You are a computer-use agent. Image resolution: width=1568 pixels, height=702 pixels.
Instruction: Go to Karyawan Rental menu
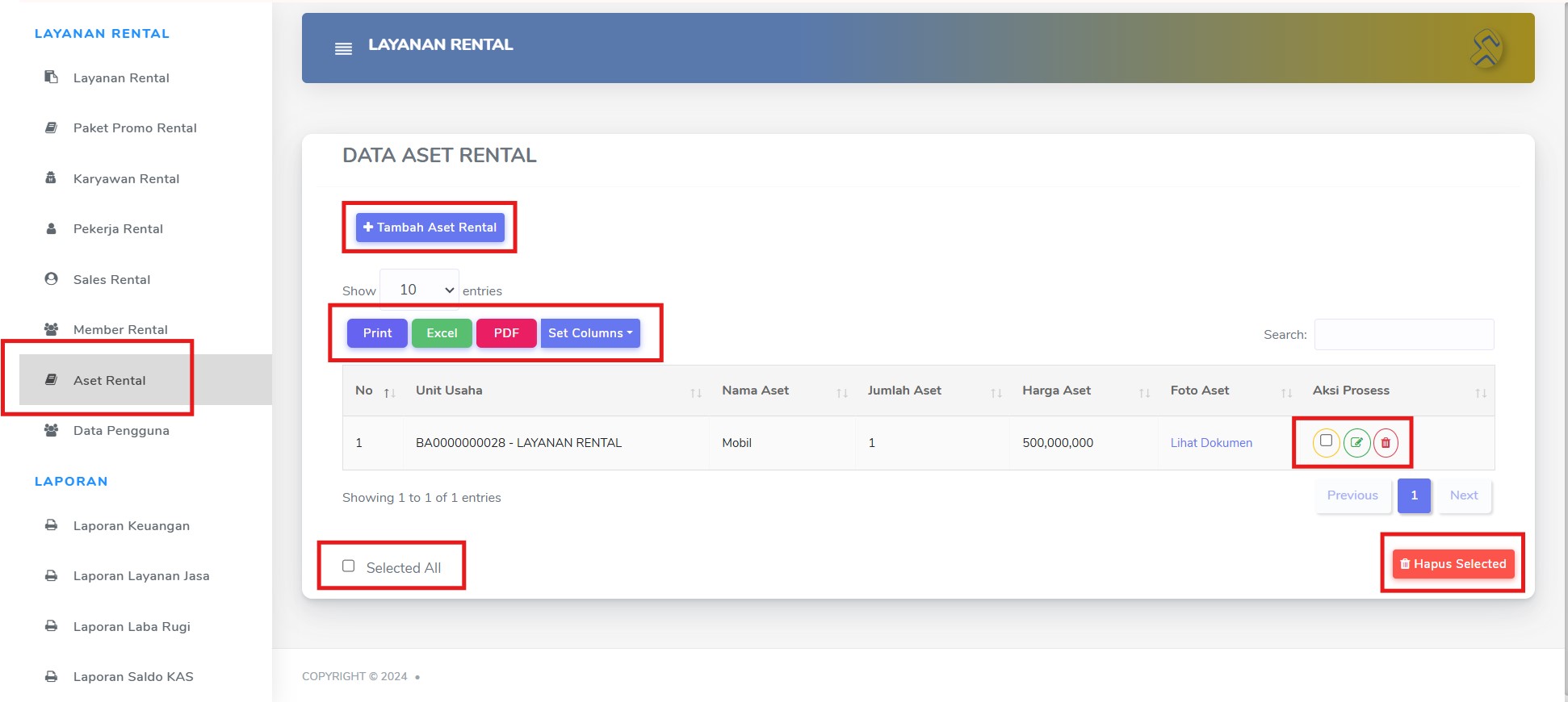coord(126,178)
